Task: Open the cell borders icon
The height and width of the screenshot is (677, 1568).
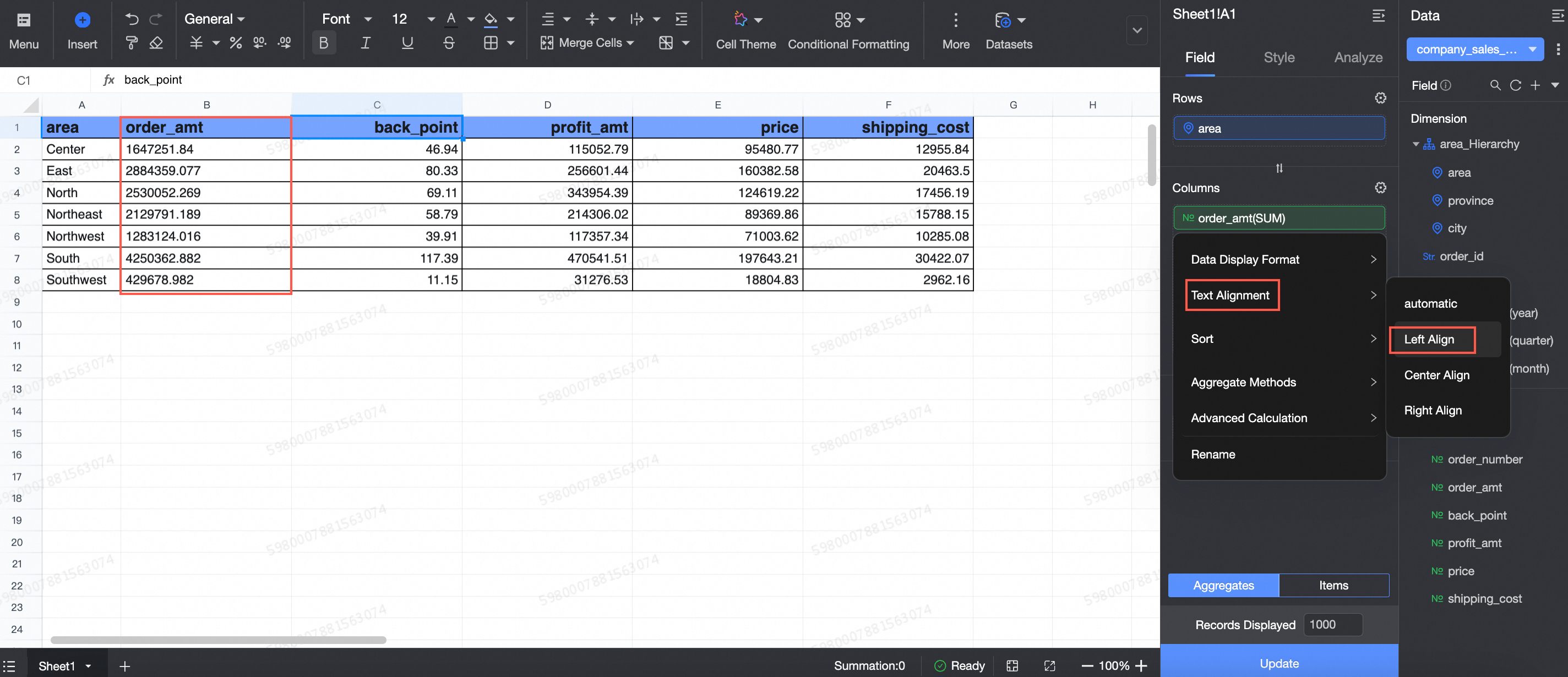Action: click(491, 43)
